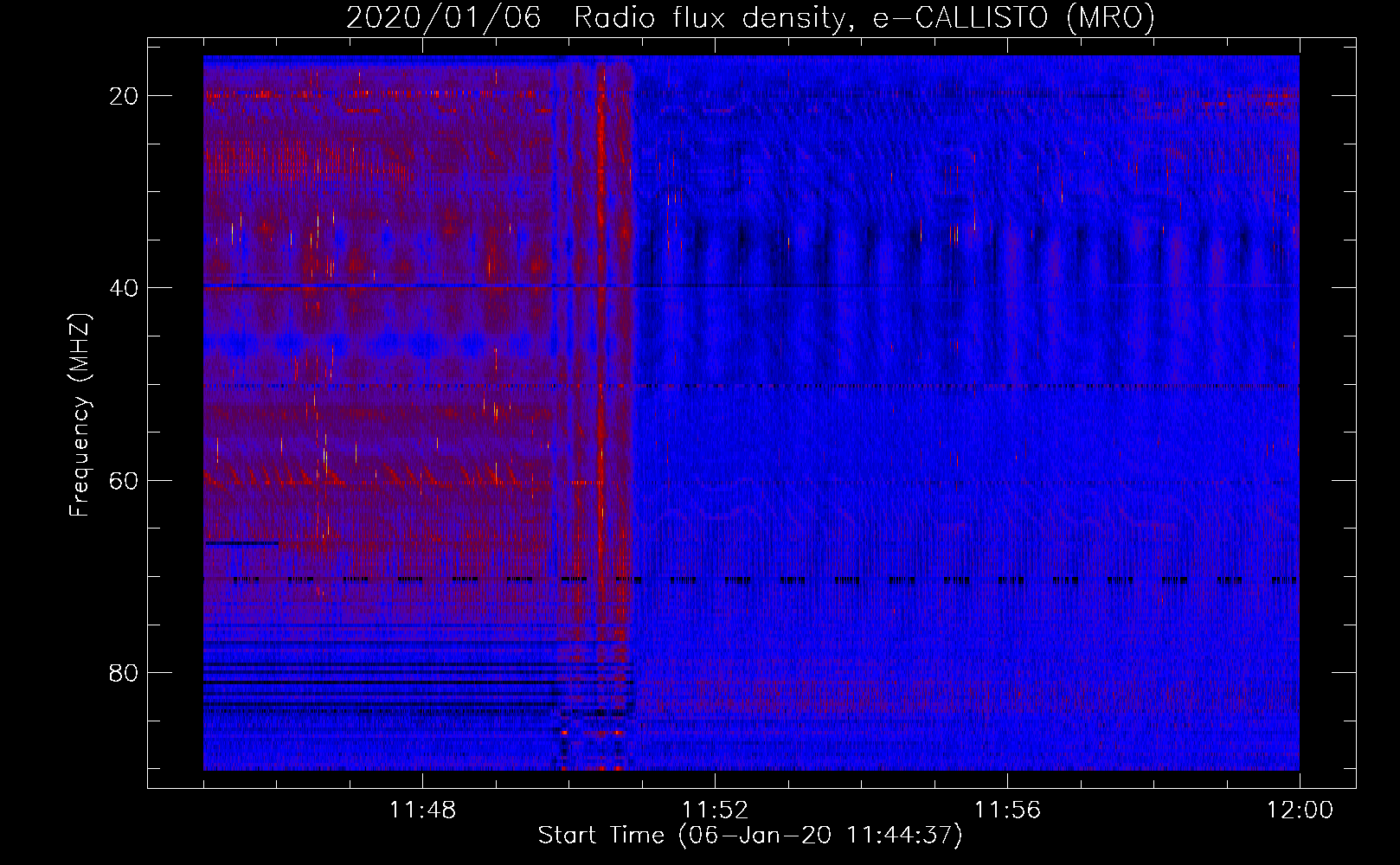Viewport: 1400px width, 865px height.
Task: Click the 12:00 time tick label
Action: coord(1300,811)
